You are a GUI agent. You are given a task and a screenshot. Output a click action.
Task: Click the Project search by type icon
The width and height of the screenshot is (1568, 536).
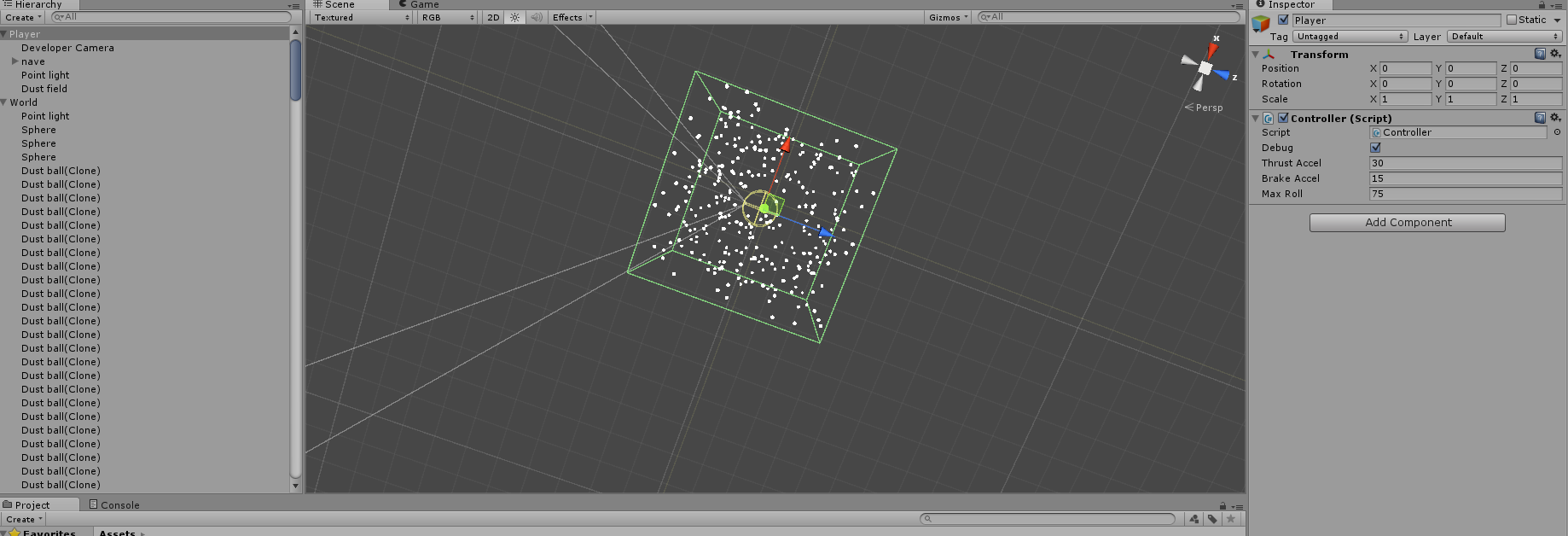(x=1193, y=519)
